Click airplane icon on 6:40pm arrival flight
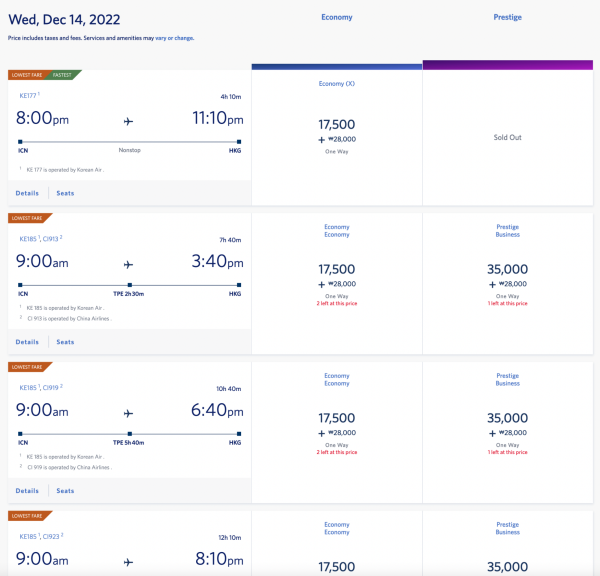Image resolution: width=600 pixels, height=576 pixels. click(x=128, y=411)
